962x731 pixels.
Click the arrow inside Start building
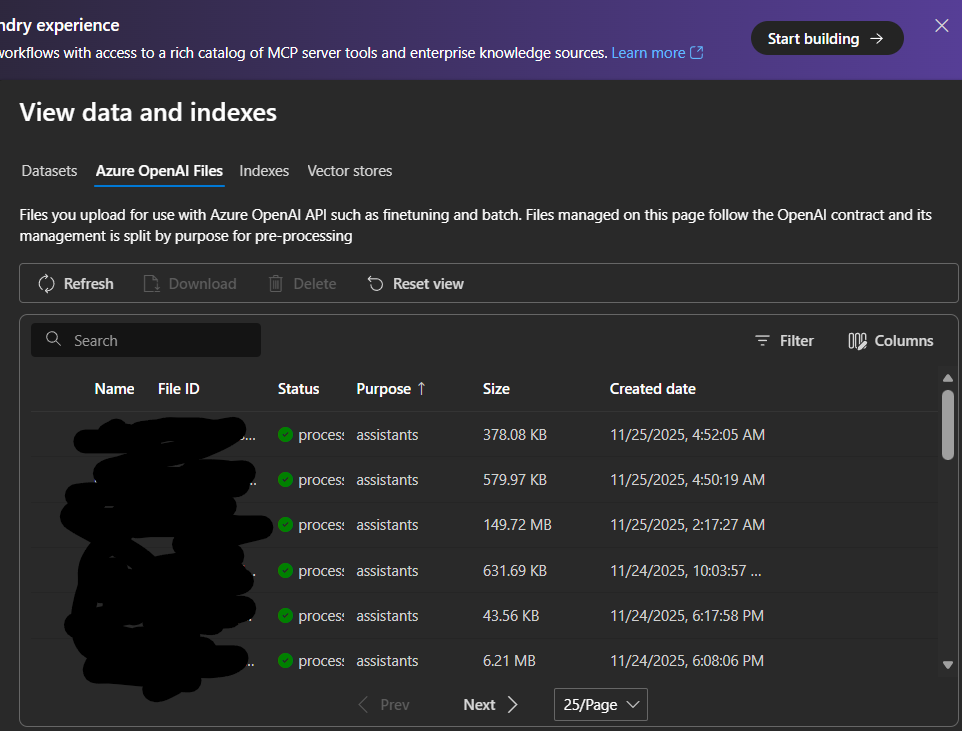[877, 39]
